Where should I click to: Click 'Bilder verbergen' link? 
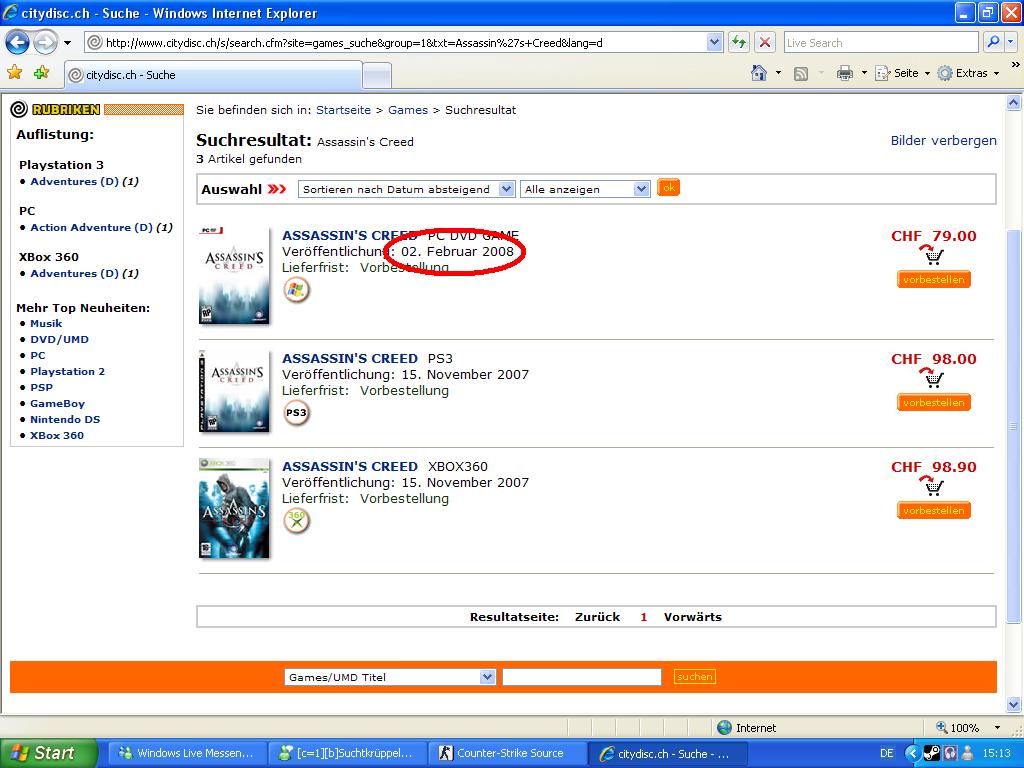944,140
